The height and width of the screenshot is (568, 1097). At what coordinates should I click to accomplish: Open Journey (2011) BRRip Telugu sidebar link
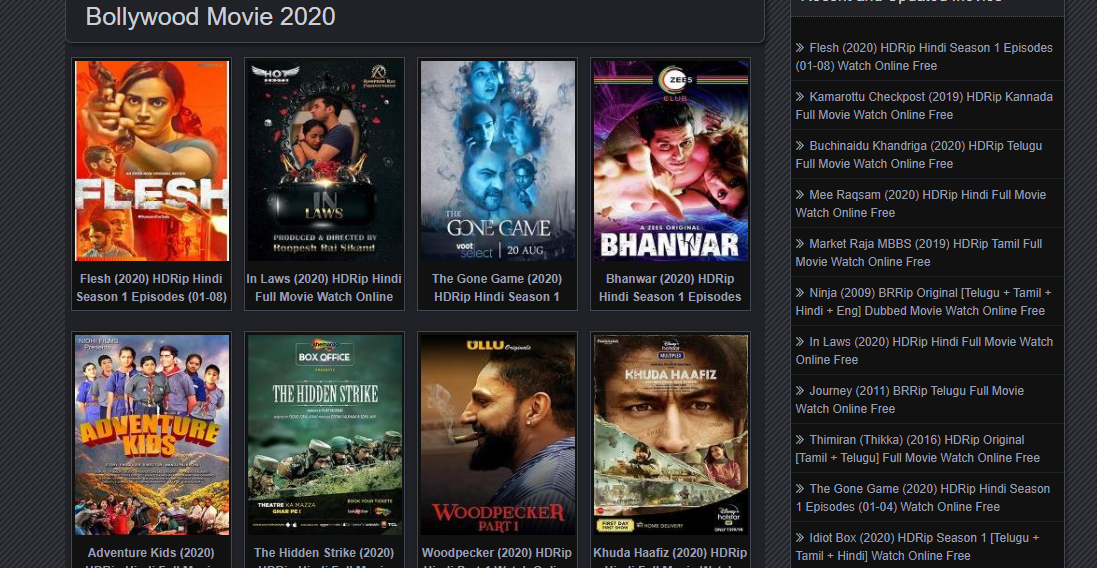[x=910, y=399]
